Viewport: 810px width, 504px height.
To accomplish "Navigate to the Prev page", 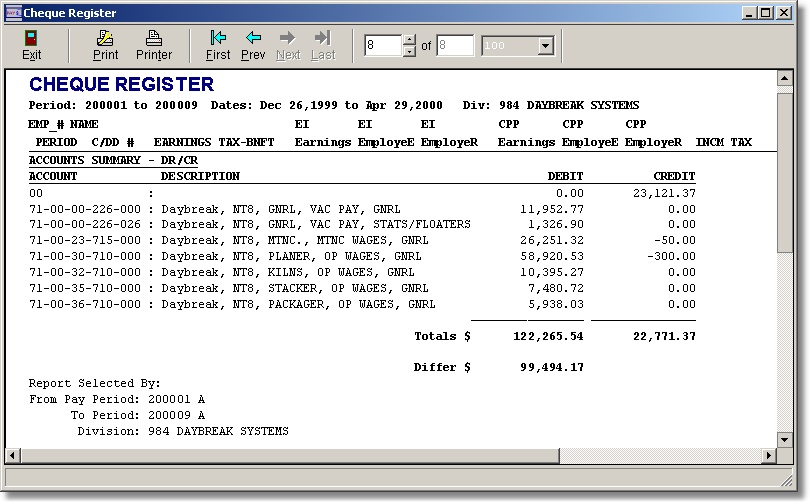I will point(254,45).
